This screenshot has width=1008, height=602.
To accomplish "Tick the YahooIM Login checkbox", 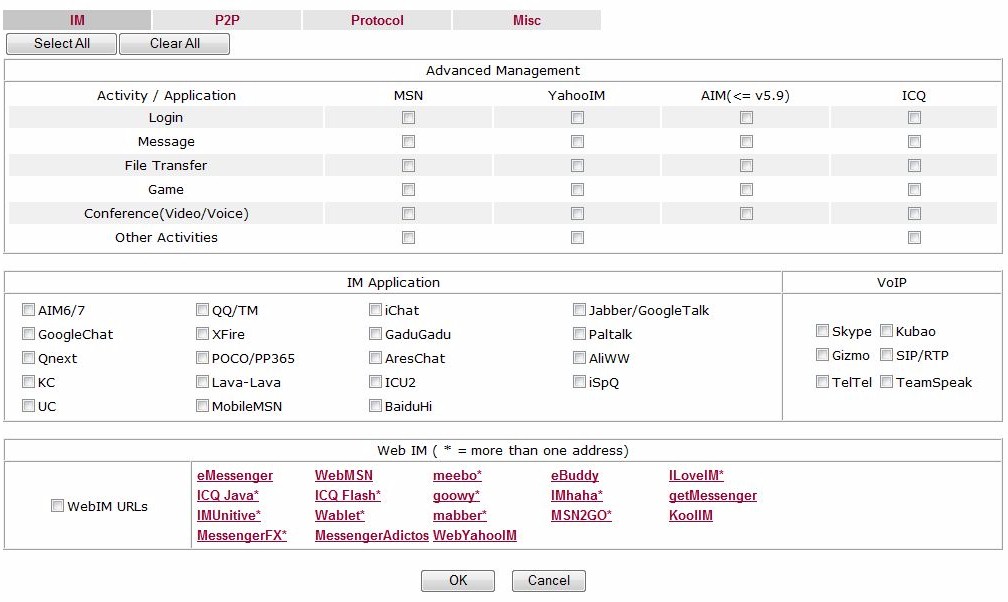I will pyautogui.click(x=577, y=118).
